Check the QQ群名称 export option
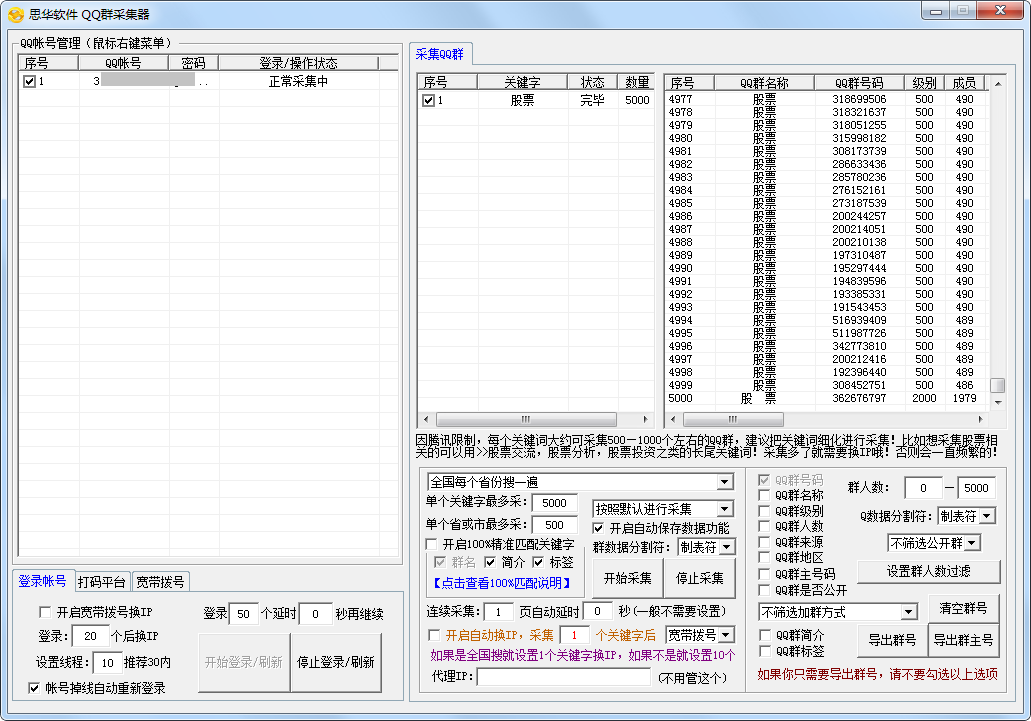The width and height of the screenshot is (1031, 721). point(765,495)
